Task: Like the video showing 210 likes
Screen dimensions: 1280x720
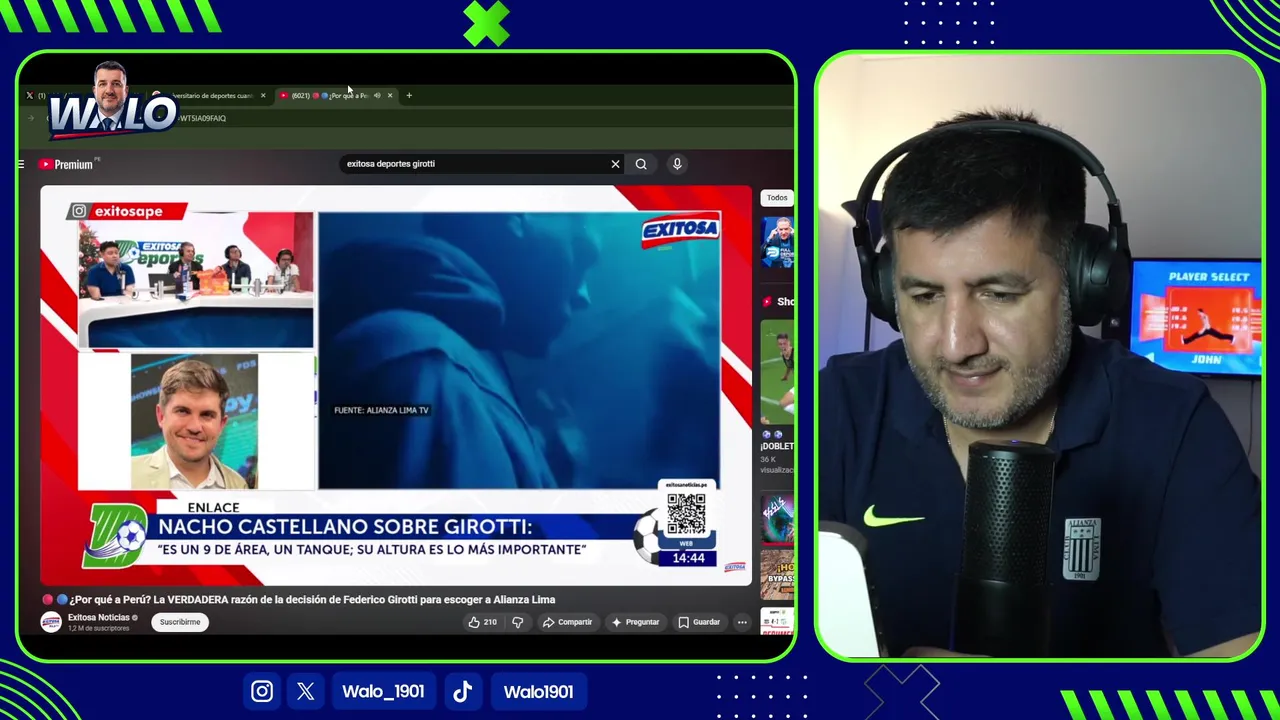Action: click(x=482, y=622)
